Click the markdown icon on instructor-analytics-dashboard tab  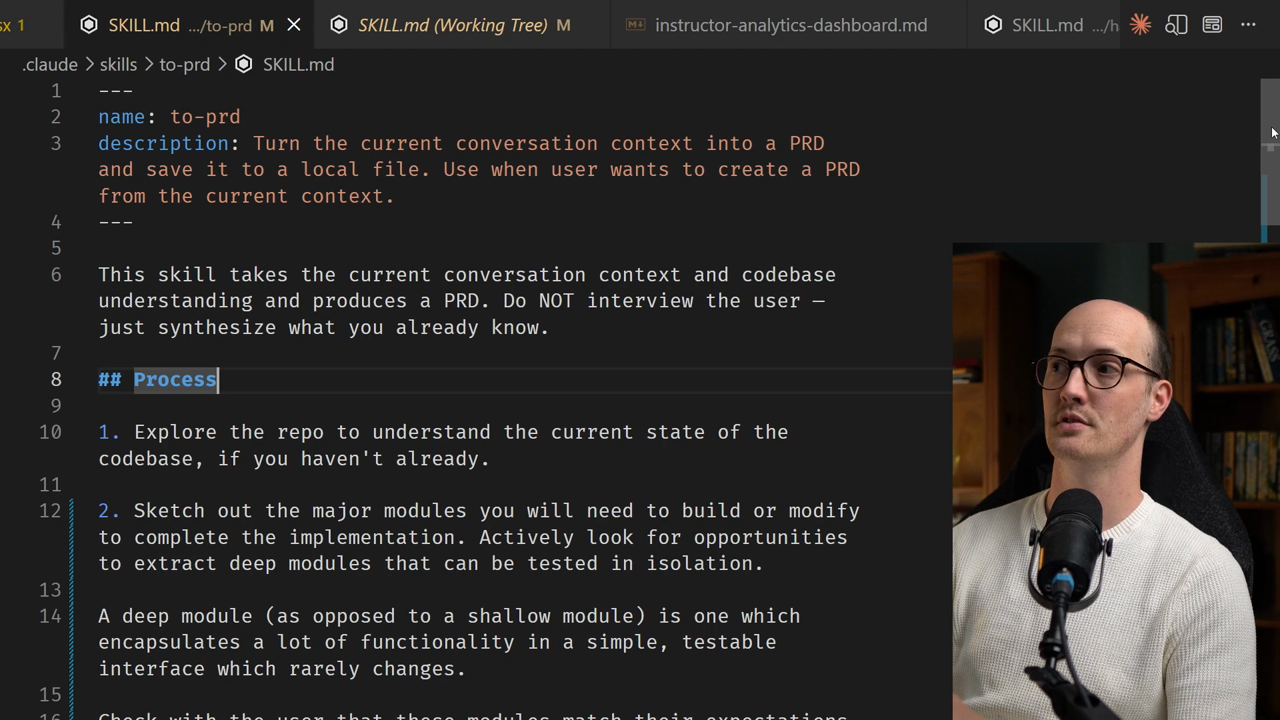pos(635,25)
